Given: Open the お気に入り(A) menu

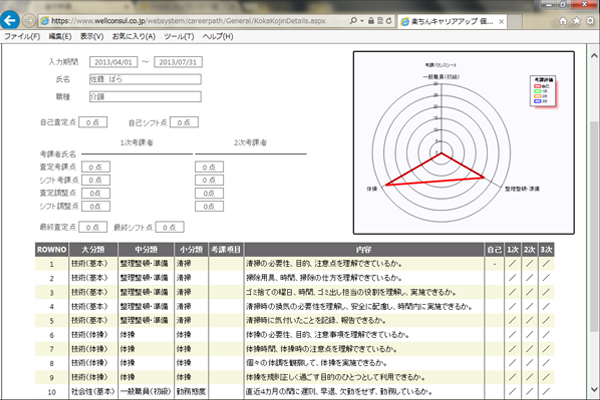Looking at the screenshot, I should pyautogui.click(x=134, y=36).
